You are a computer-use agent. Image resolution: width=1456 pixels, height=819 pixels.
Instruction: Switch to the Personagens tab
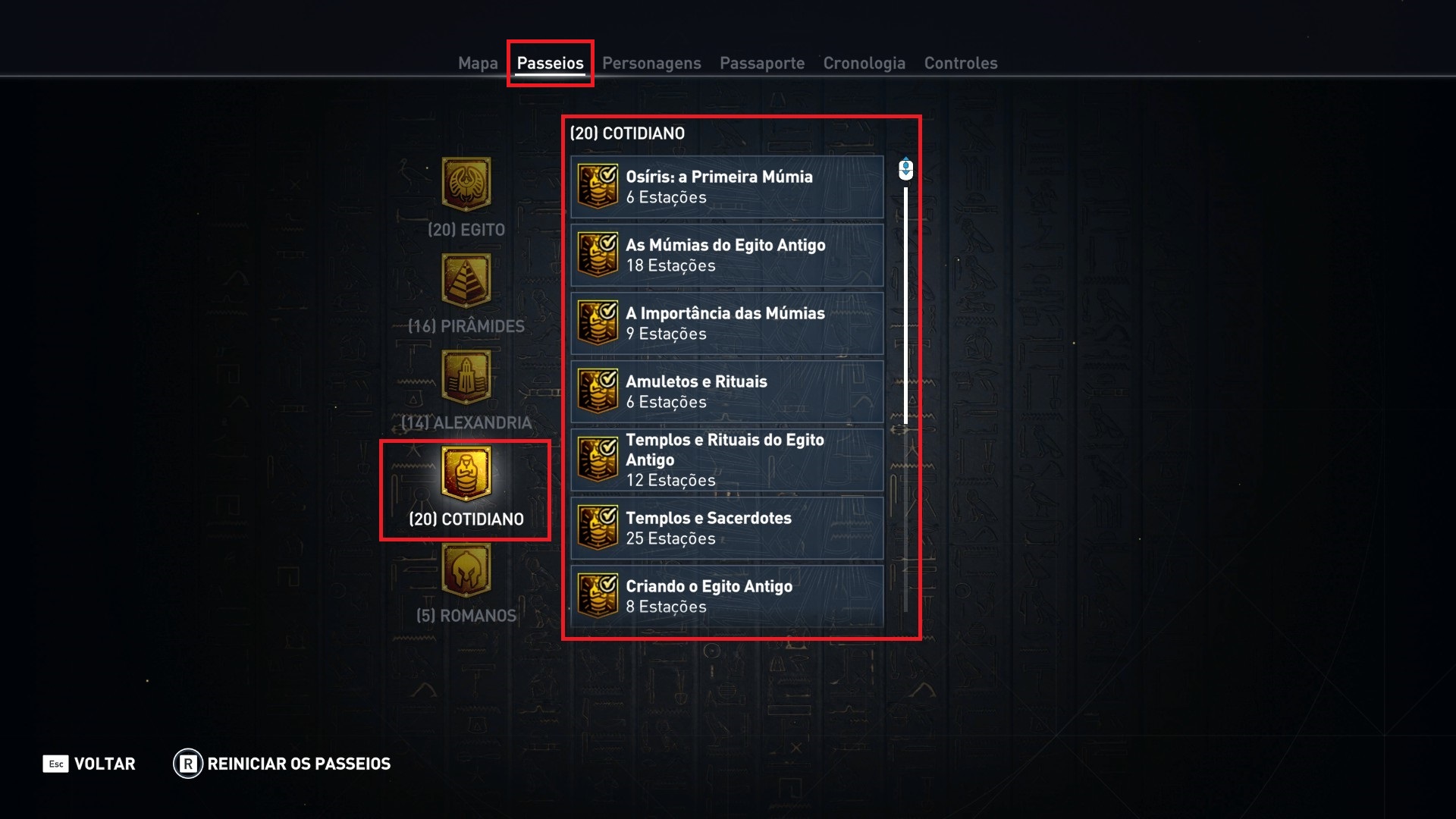651,63
